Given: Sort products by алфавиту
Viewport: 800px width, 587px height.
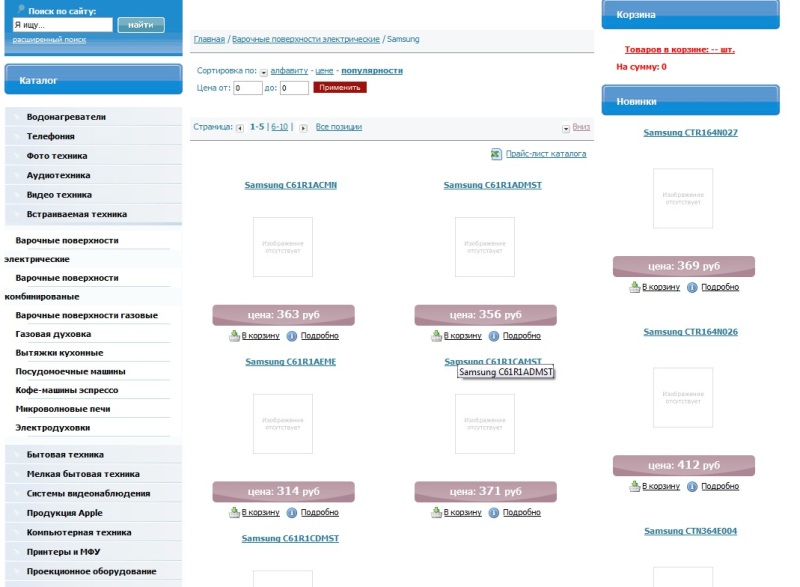Looking at the screenshot, I should tap(289, 71).
